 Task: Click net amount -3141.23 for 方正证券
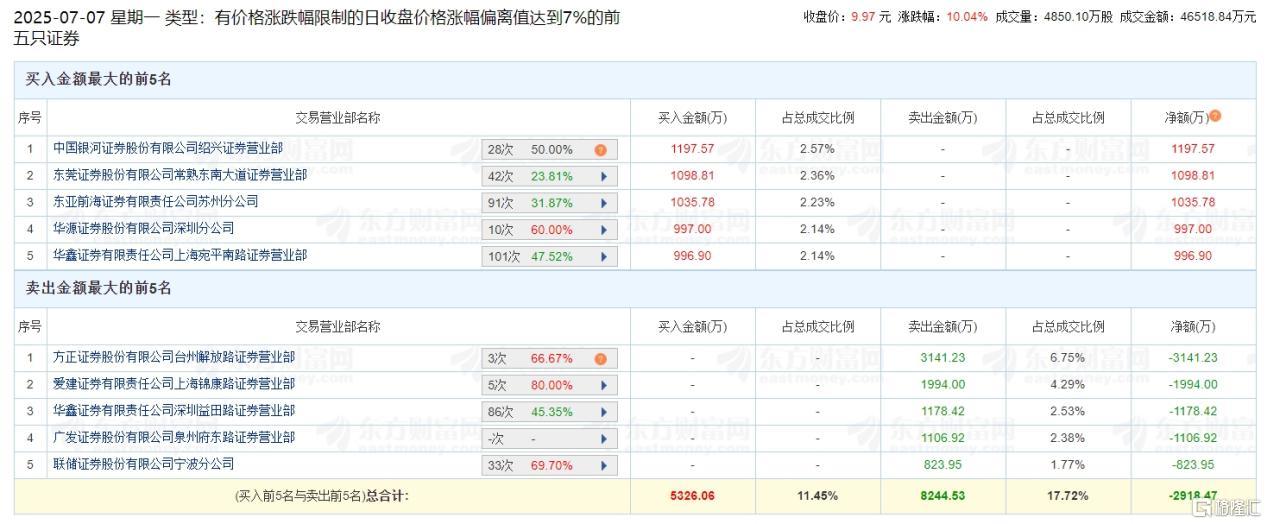click(x=1192, y=358)
